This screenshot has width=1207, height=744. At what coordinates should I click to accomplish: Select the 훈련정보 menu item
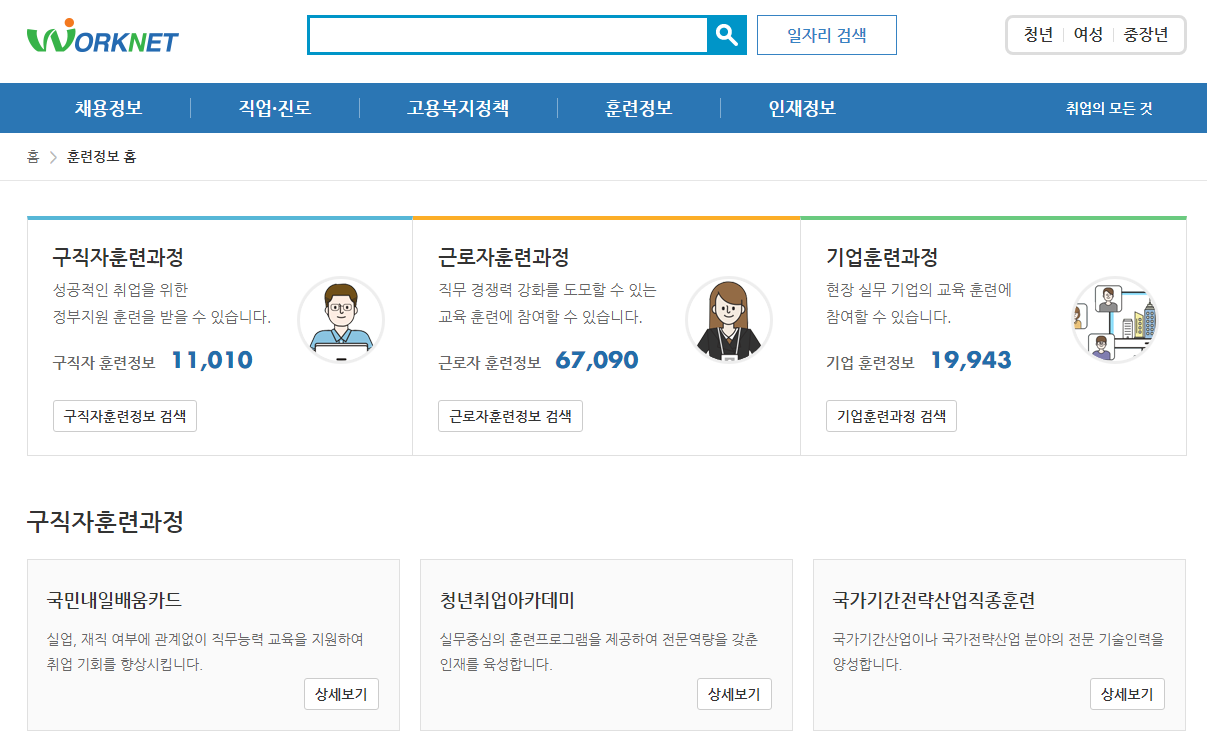coord(638,107)
